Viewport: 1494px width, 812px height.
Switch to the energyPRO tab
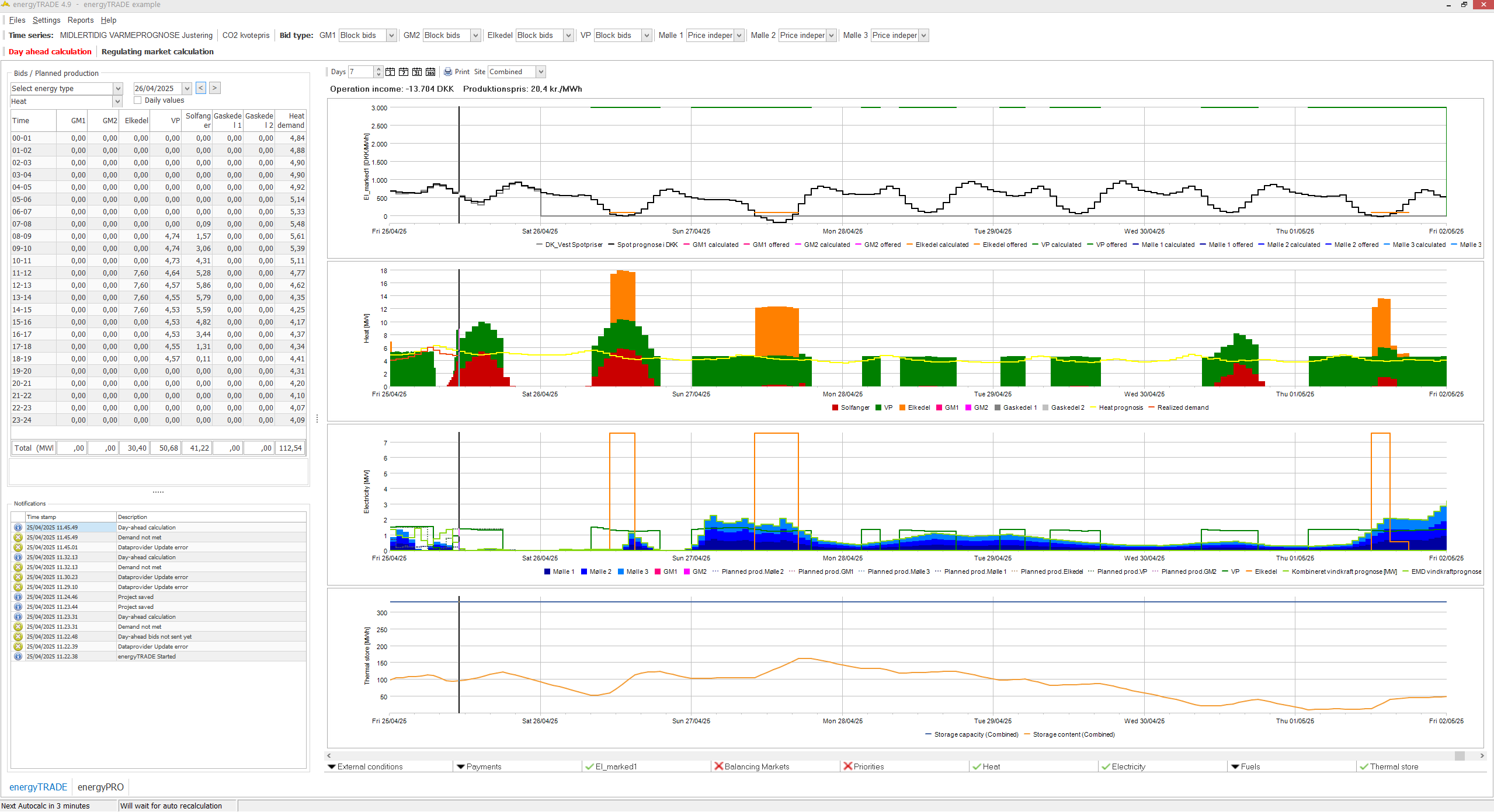pos(100,787)
